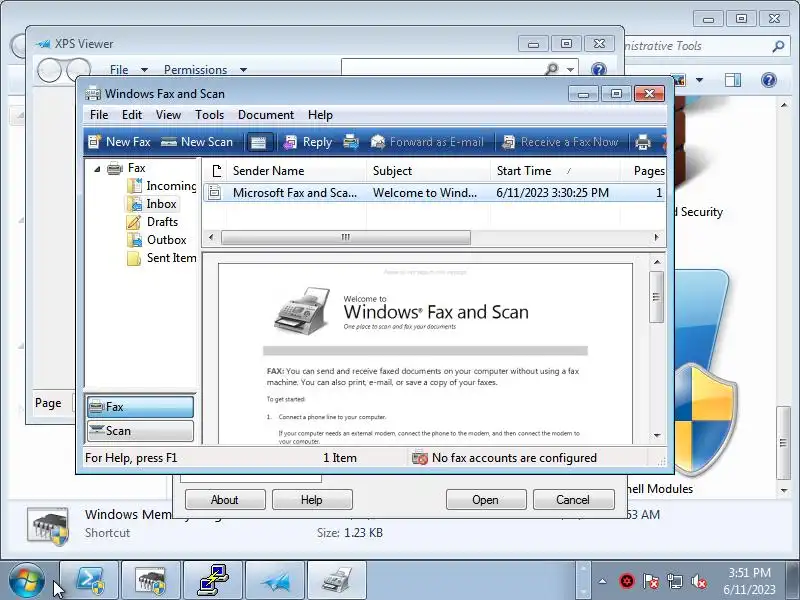Click Forward as E-mail in toolbar
800x600 pixels.
pyautogui.click(x=427, y=142)
